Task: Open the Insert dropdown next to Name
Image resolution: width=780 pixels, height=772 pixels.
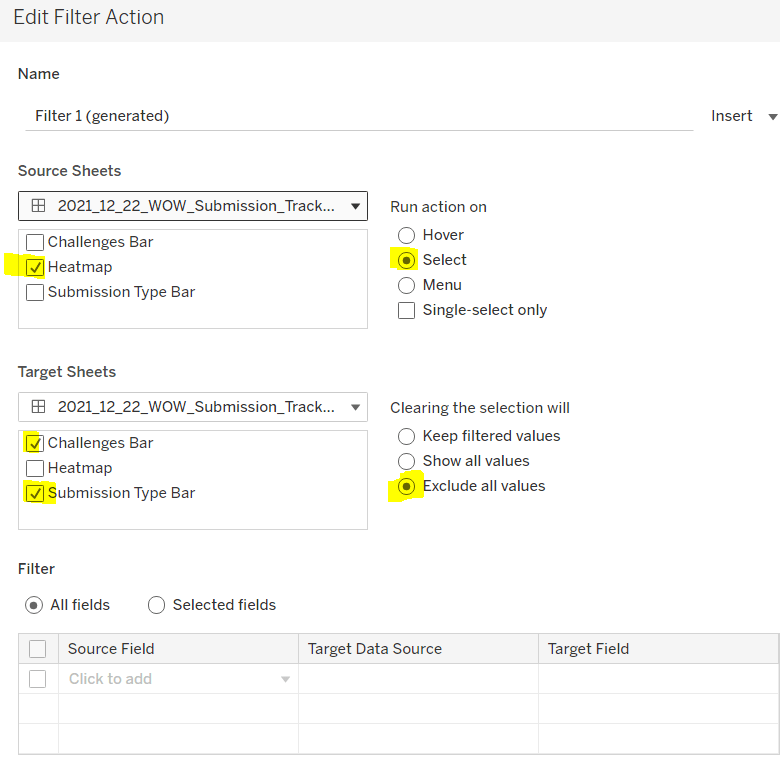Action: (x=743, y=116)
